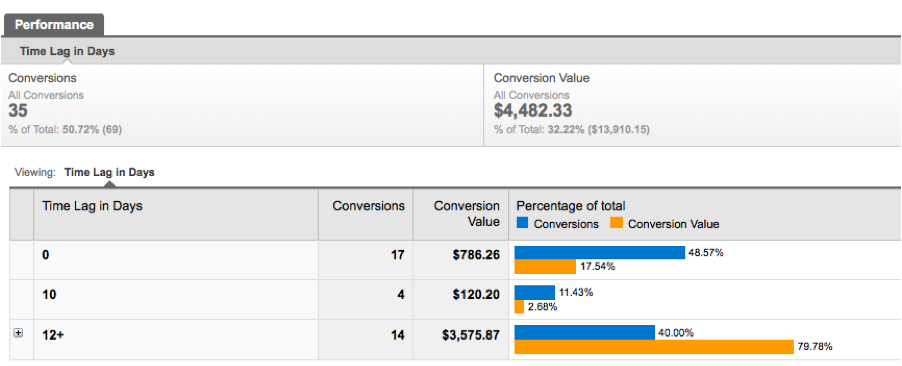Click the 48.57% blue conversions bar

[x=599, y=253]
